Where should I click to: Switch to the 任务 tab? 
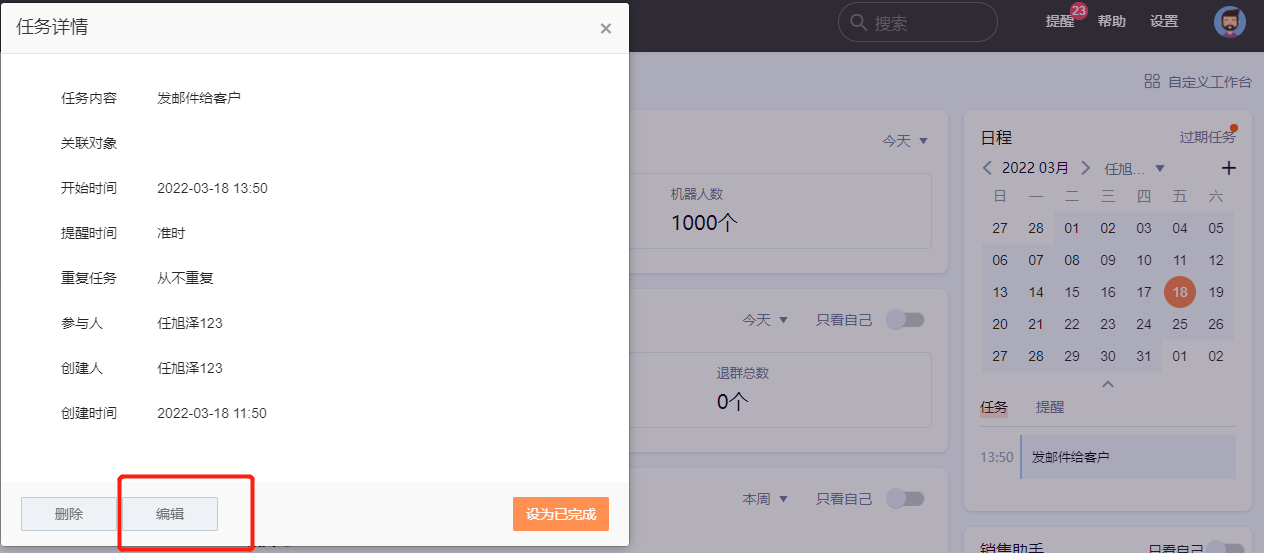coord(994,407)
